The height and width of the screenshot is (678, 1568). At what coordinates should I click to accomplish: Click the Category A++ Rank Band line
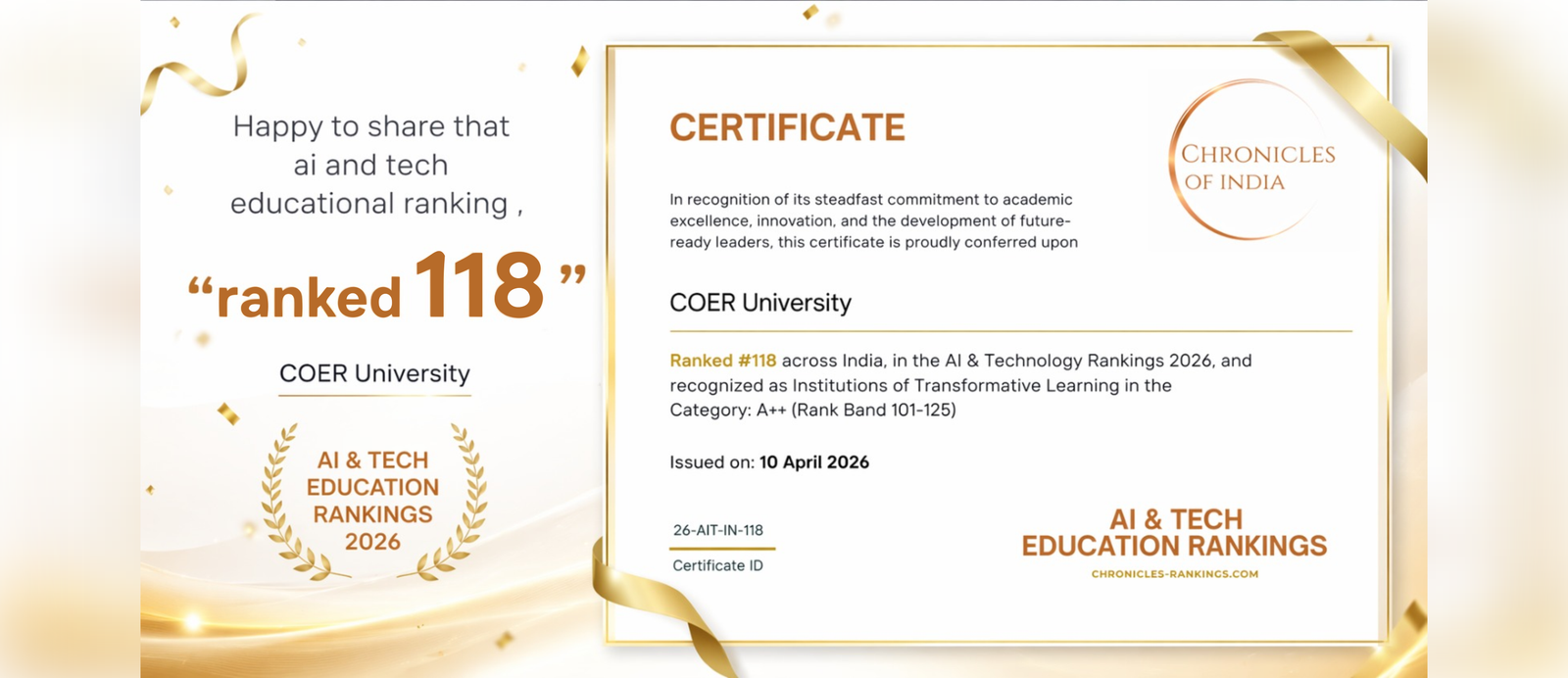coord(812,410)
